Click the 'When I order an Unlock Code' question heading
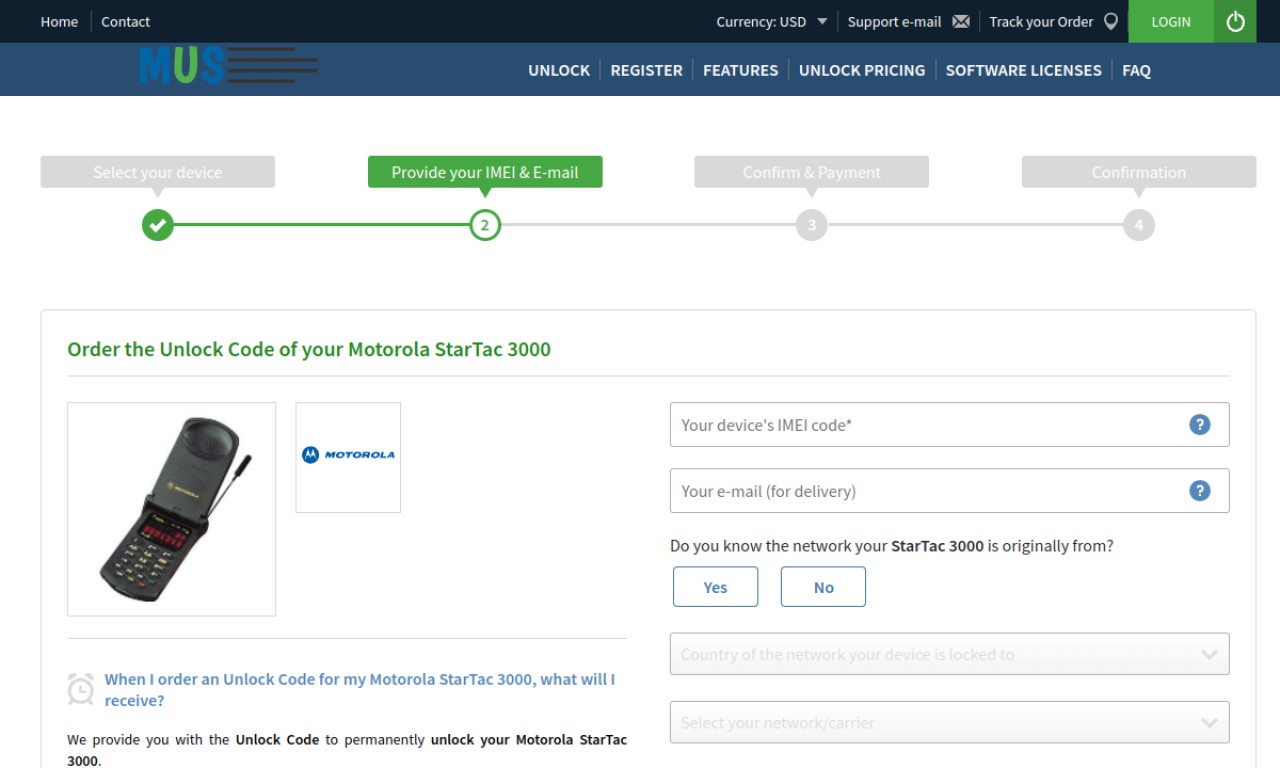The image size is (1280, 768). click(360, 690)
